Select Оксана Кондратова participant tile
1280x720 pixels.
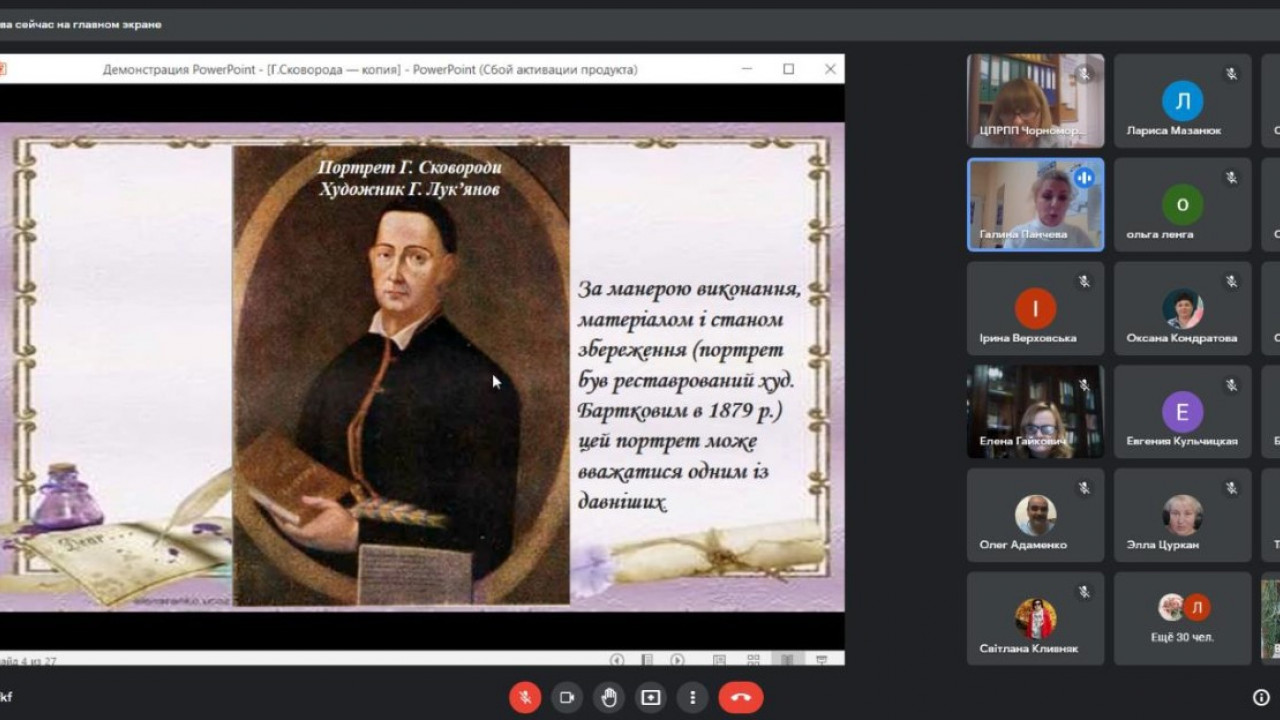point(1182,308)
